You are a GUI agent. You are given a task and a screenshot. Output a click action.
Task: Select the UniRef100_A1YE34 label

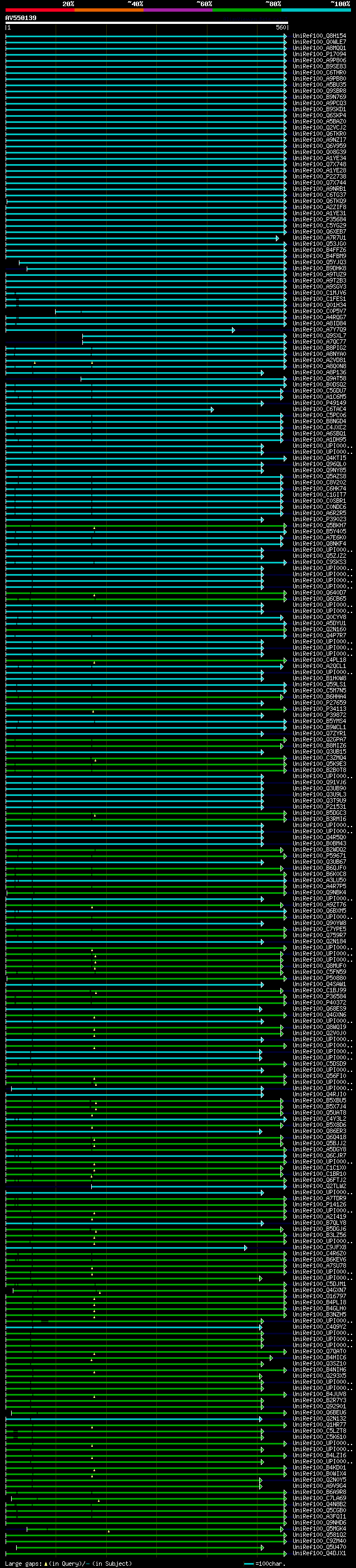(x=319, y=159)
